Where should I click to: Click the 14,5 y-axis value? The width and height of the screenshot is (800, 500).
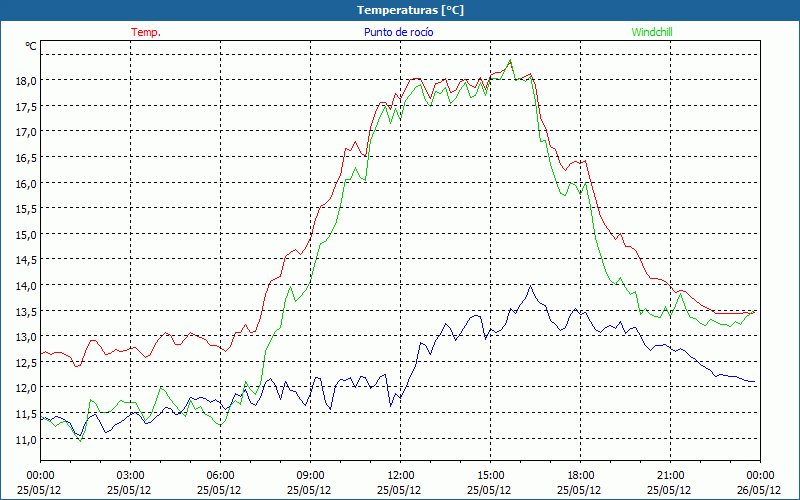coord(27,260)
